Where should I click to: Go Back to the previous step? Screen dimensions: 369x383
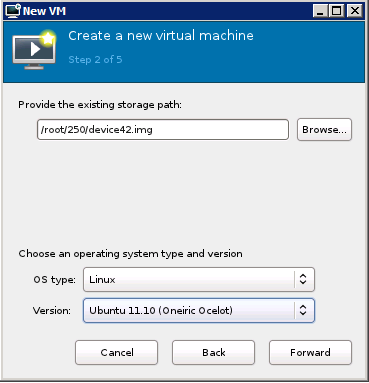point(213,352)
